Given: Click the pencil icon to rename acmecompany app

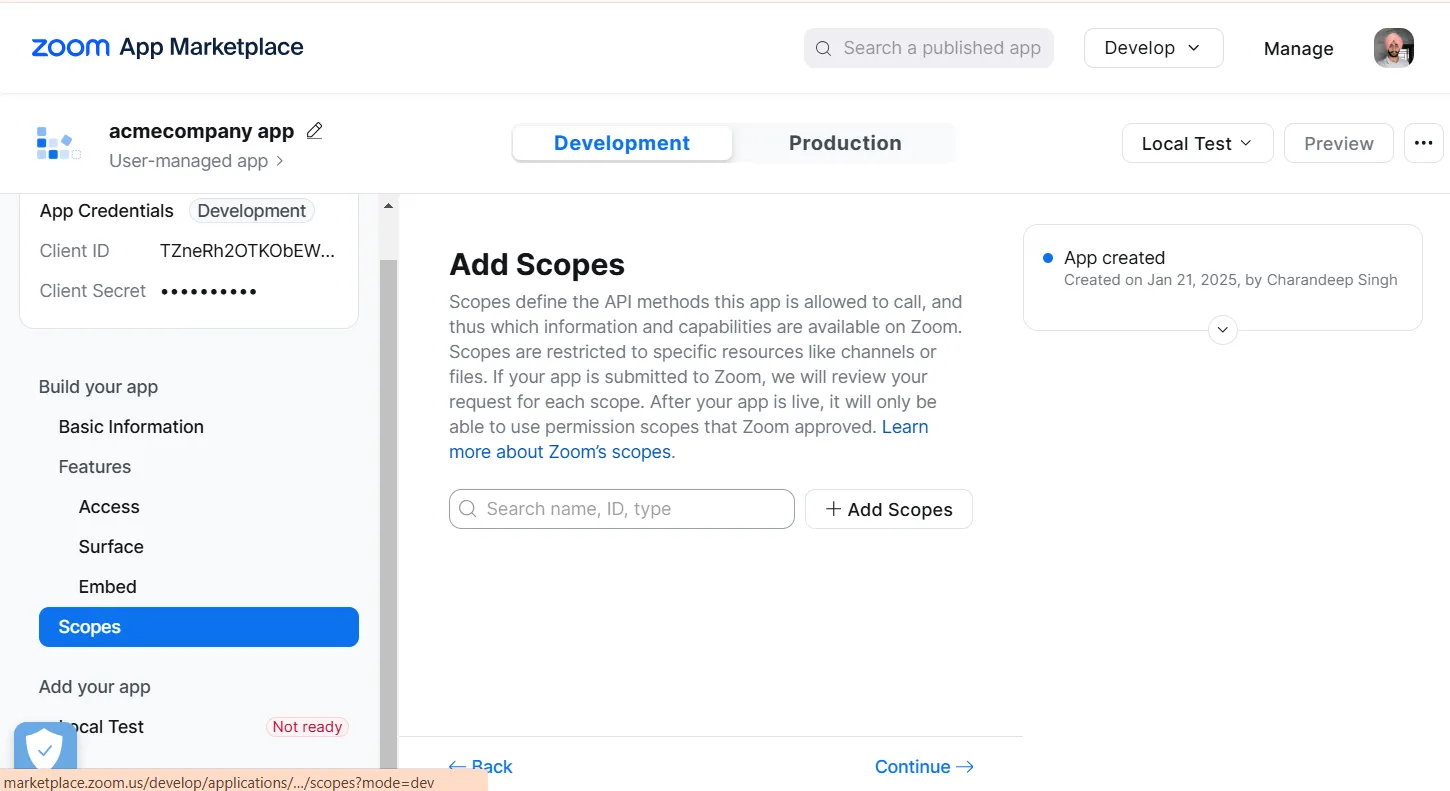Looking at the screenshot, I should [x=314, y=130].
